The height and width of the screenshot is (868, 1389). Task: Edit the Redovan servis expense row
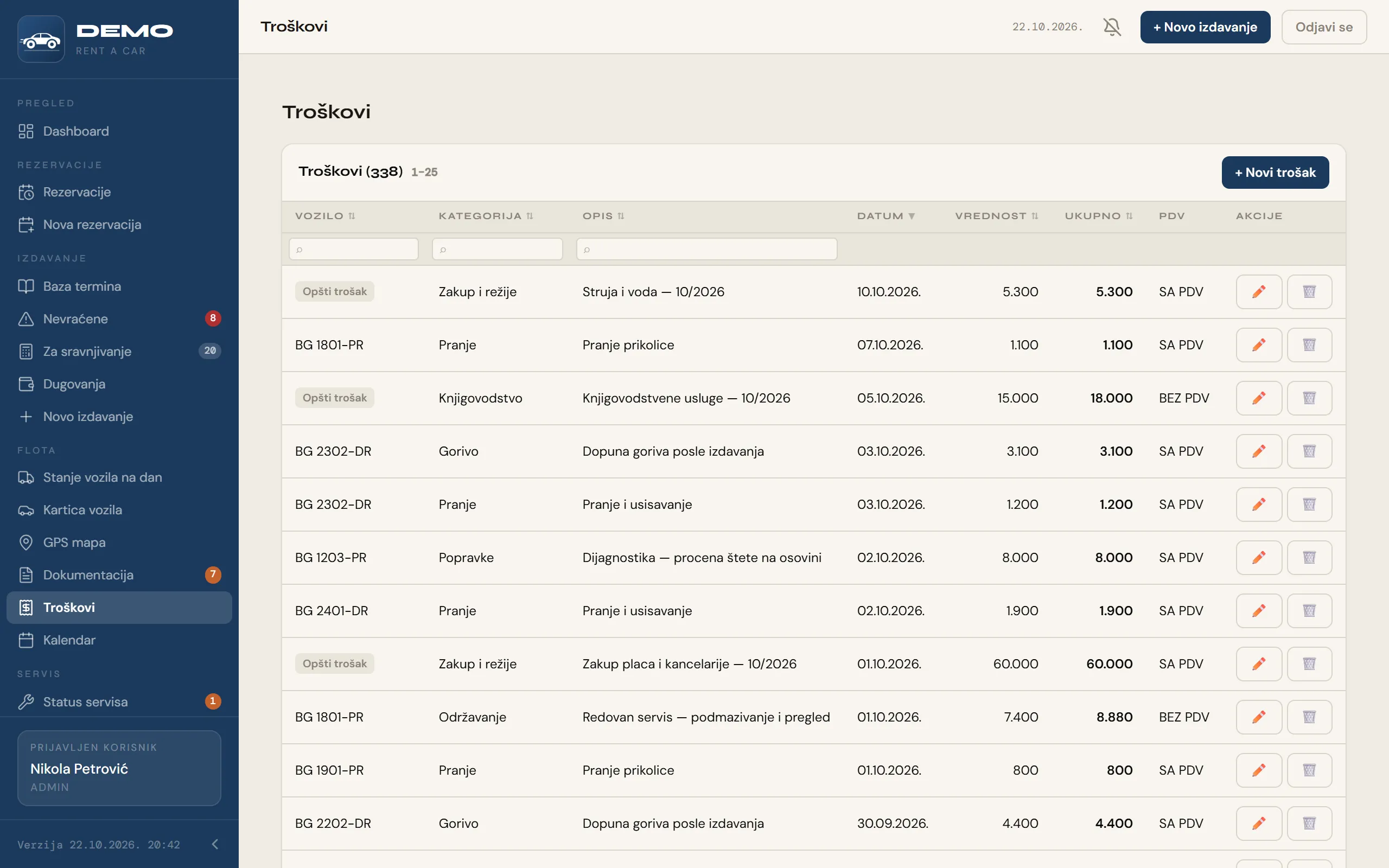(1259, 717)
